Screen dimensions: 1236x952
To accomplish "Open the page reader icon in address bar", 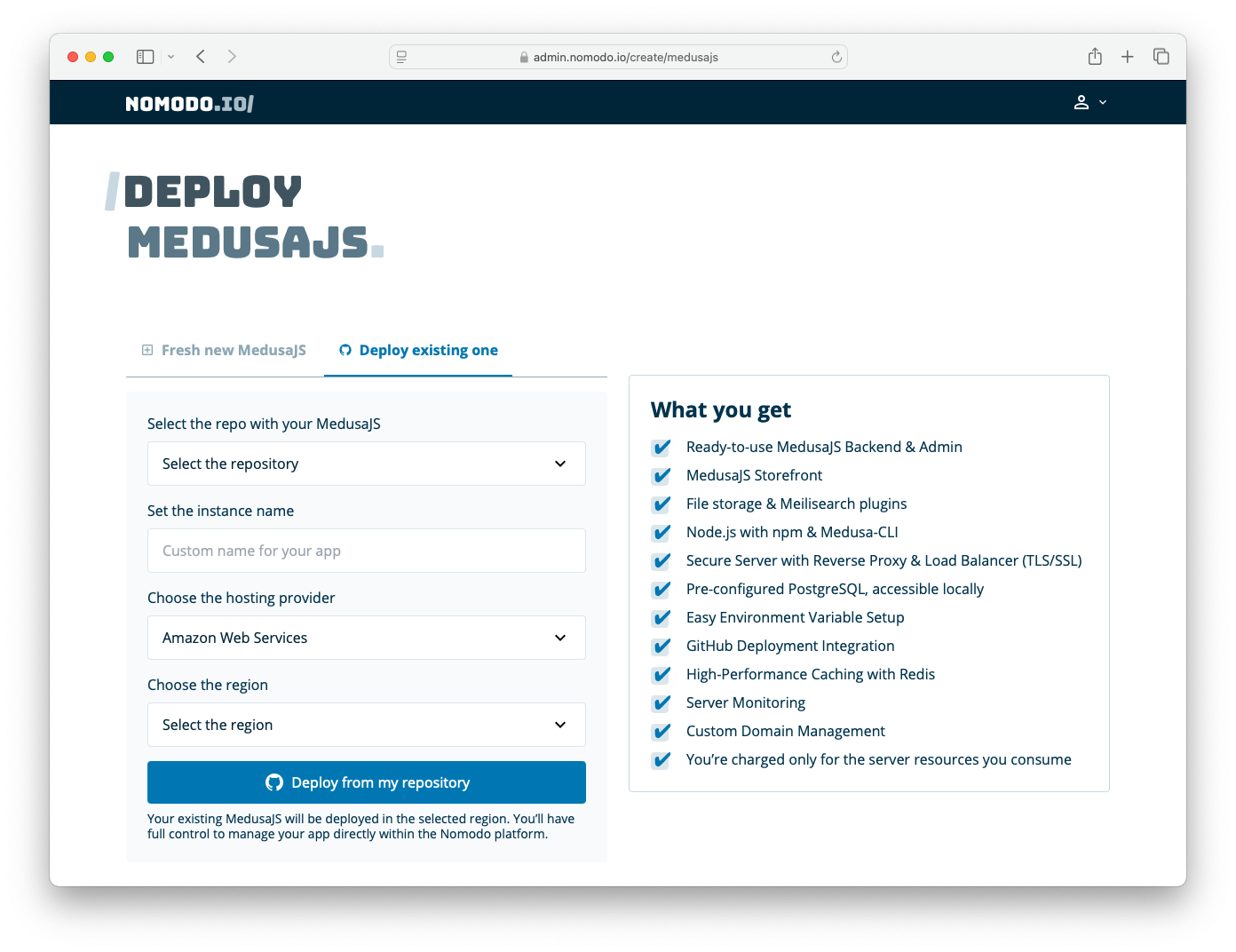I will (401, 57).
